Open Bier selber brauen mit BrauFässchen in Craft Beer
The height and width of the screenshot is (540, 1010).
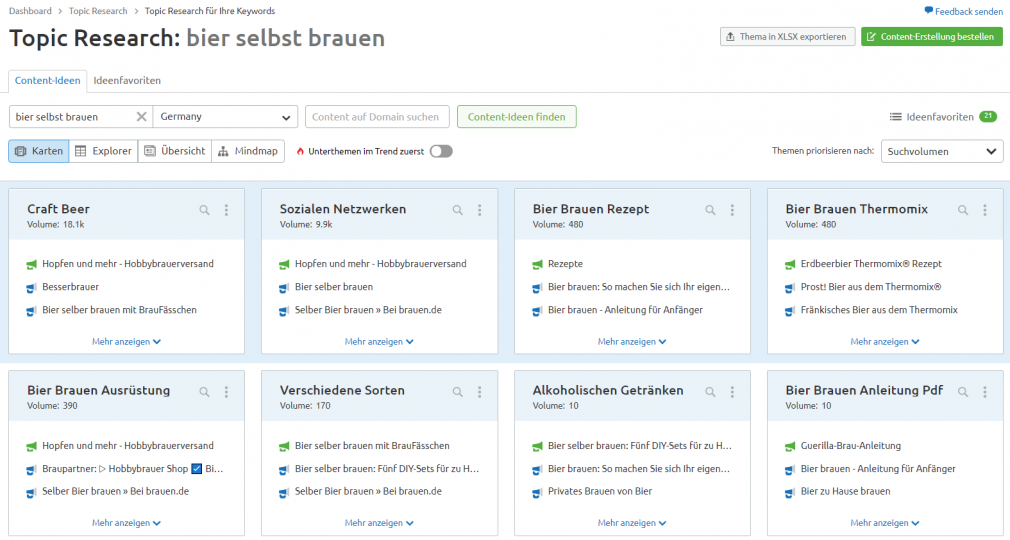[x=119, y=310]
